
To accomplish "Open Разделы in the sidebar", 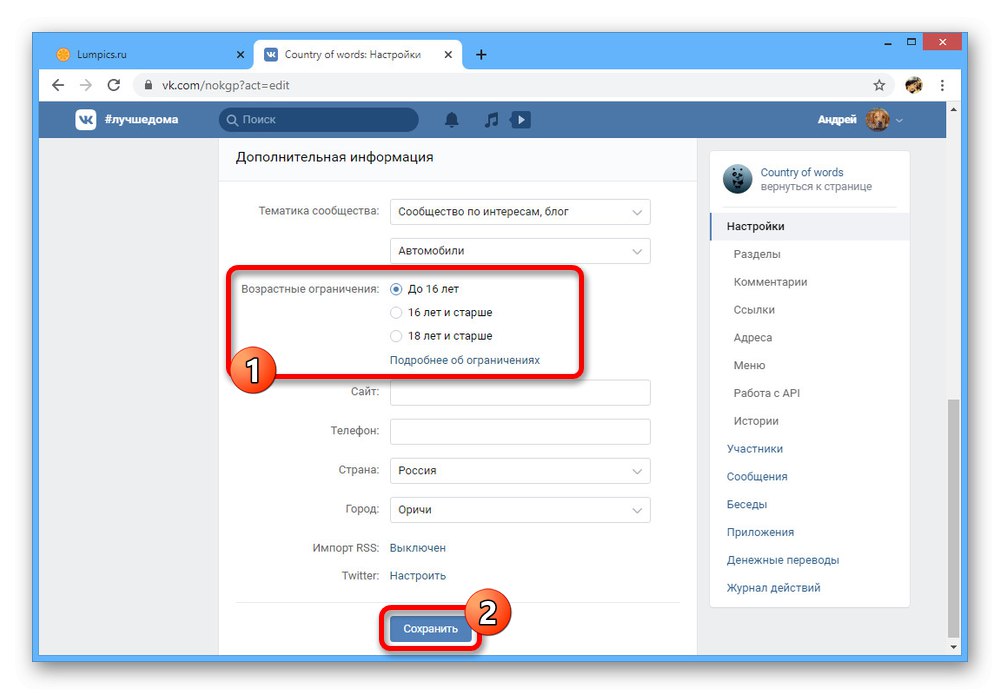I will click(757, 254).
